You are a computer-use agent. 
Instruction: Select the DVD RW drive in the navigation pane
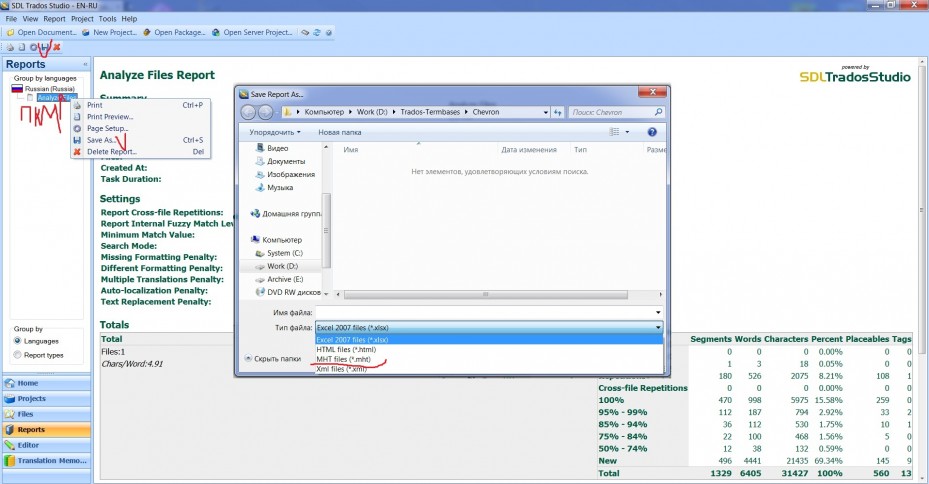click(288, 292)
